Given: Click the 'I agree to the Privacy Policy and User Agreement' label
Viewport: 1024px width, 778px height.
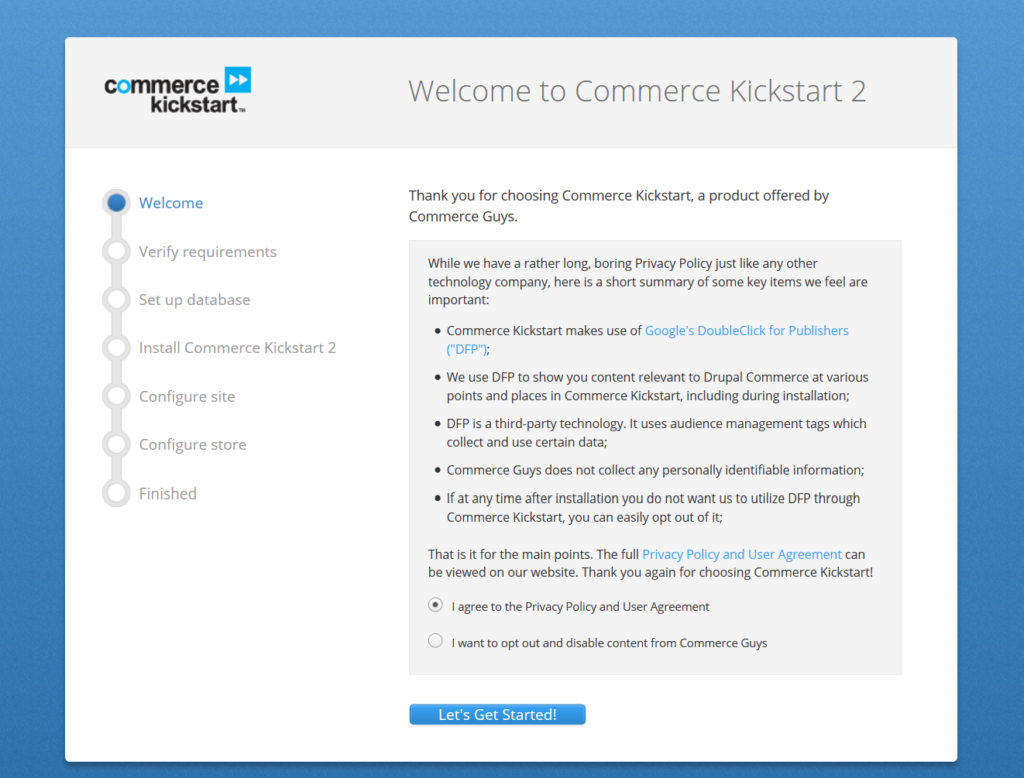Looking at the screenshot, I should [x=581, y=607].
